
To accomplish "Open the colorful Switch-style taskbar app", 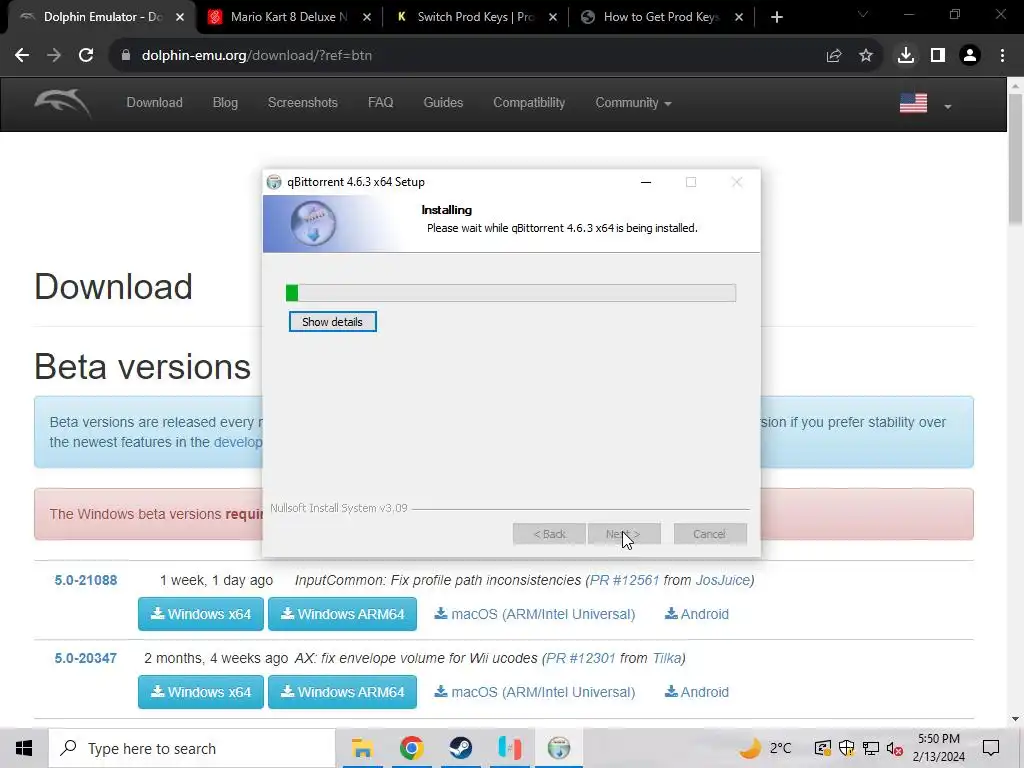I will coord(509,748).
